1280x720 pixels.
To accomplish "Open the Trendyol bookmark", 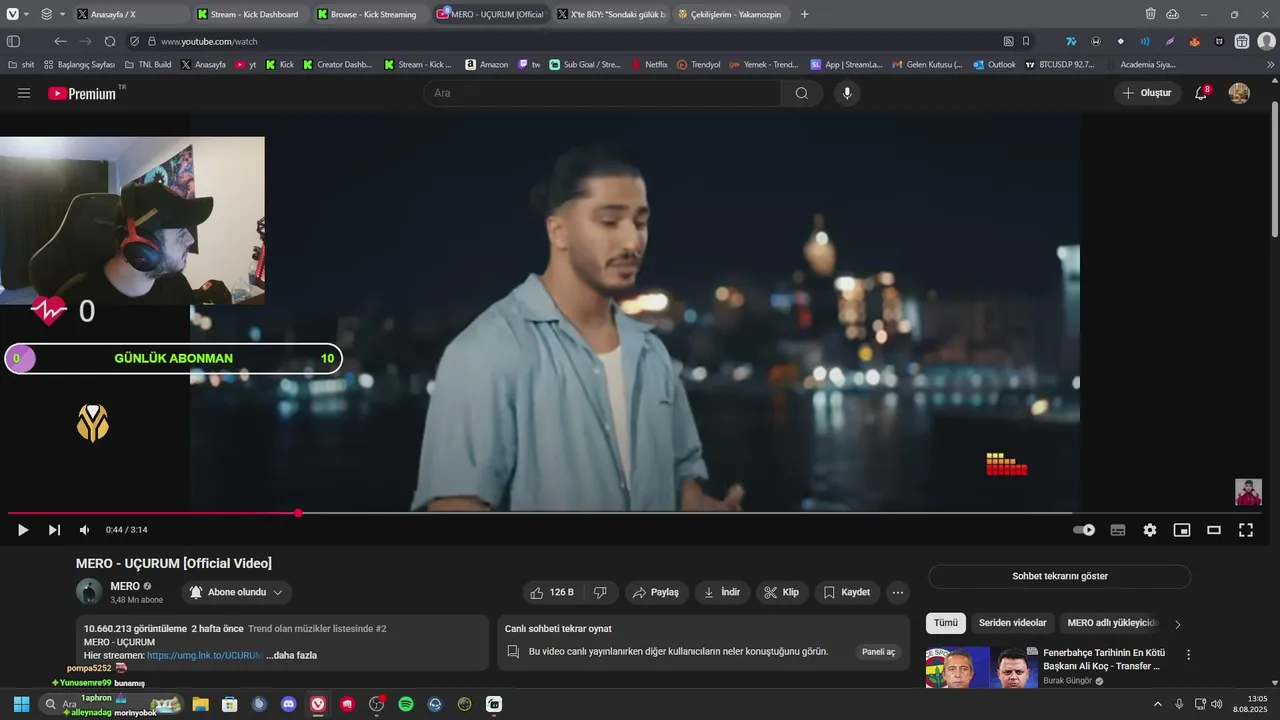I will coord(698,64).
